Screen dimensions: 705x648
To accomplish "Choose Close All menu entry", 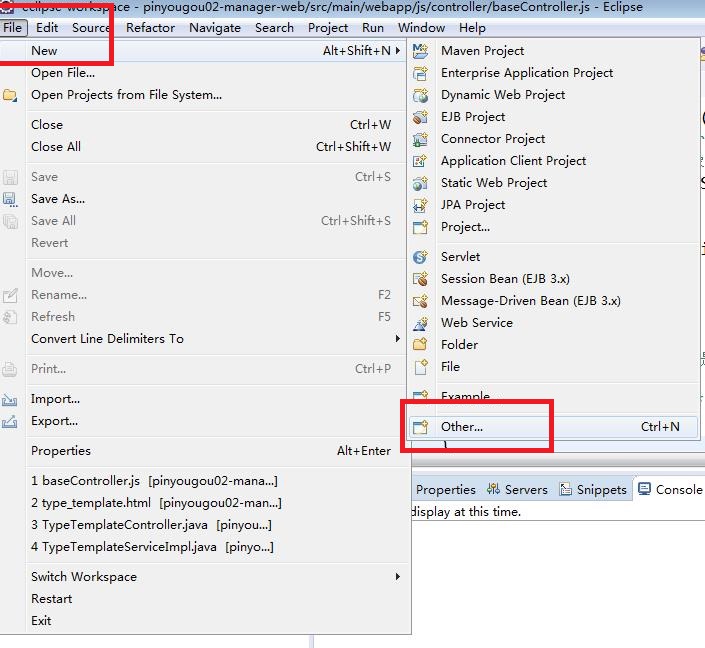I will click(x=202, y=147).
